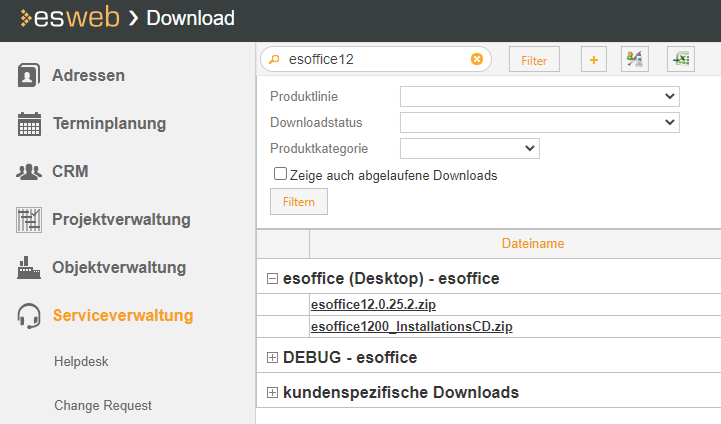The width and height of the screenshot is (721, 424).
Task: Click the user edit toolbar icon
Action: point(635,59)
